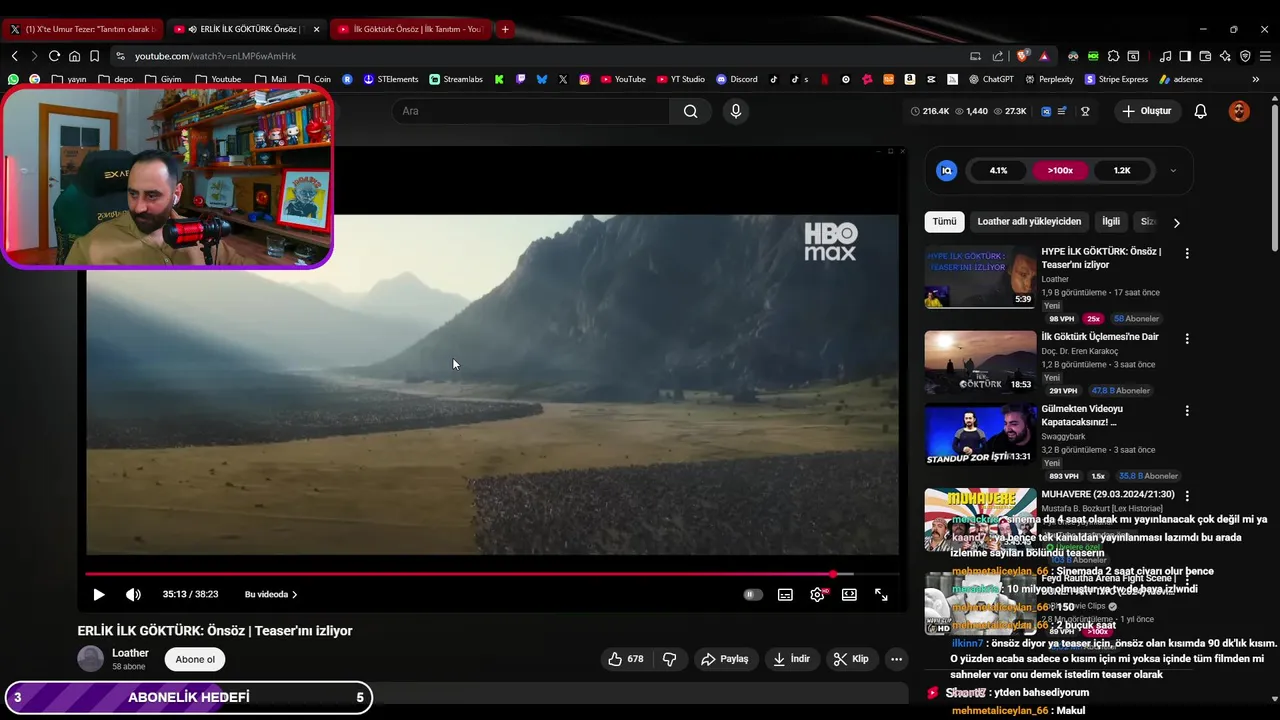
Task: Open Brave Shields lion icon
Action: coord(1022,56)
